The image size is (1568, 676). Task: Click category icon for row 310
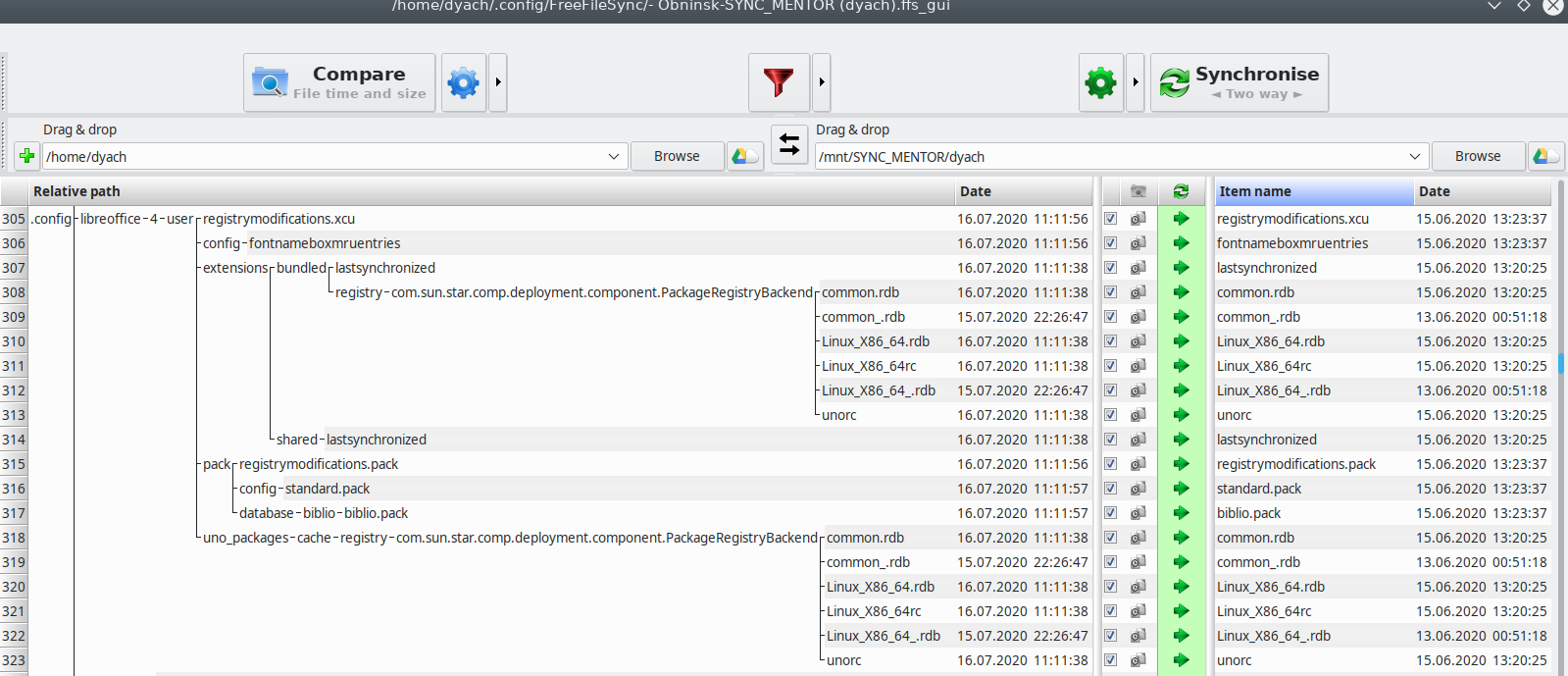(x=1138, y=341)
